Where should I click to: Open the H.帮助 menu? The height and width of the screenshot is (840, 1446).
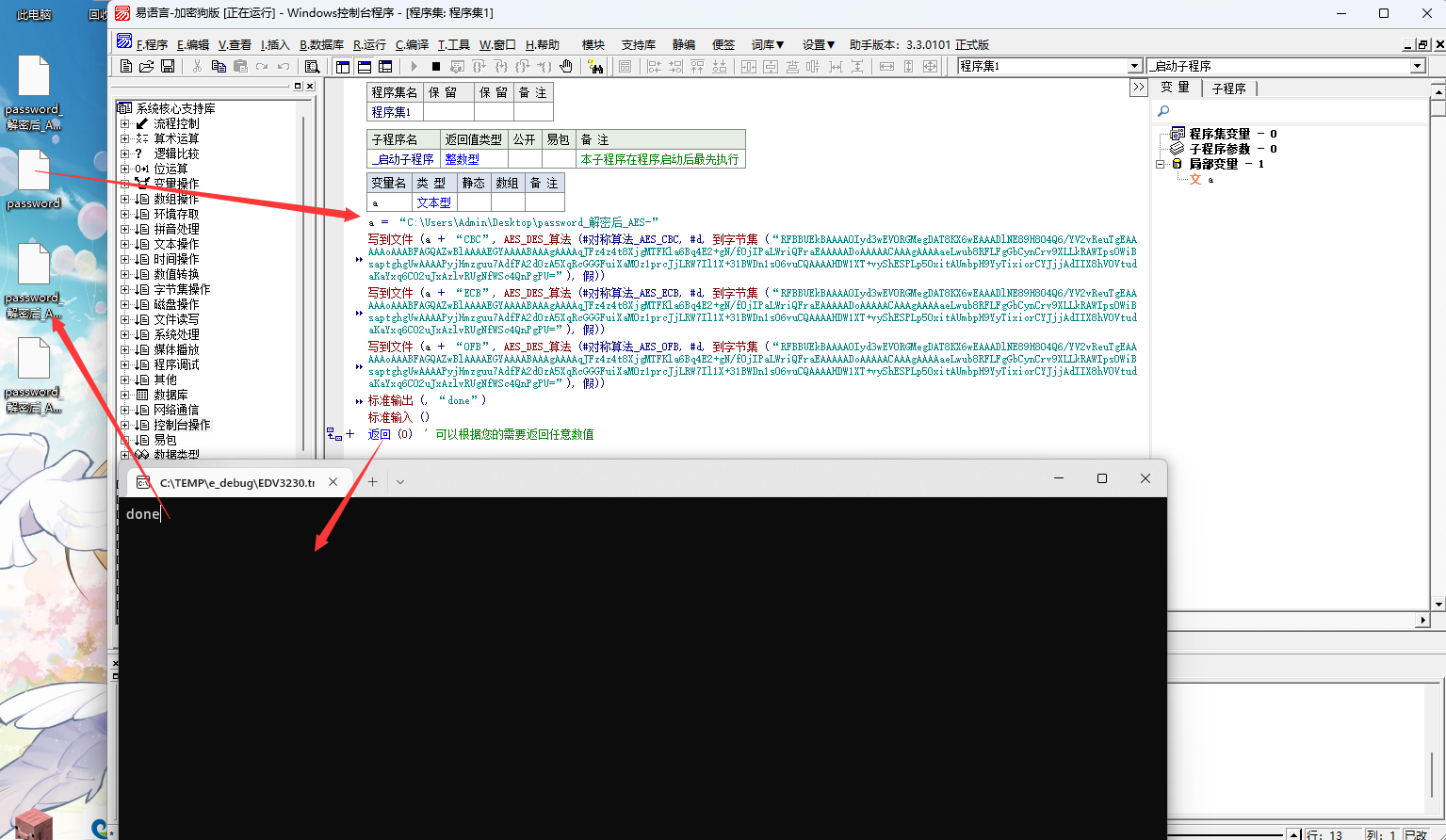543,44
